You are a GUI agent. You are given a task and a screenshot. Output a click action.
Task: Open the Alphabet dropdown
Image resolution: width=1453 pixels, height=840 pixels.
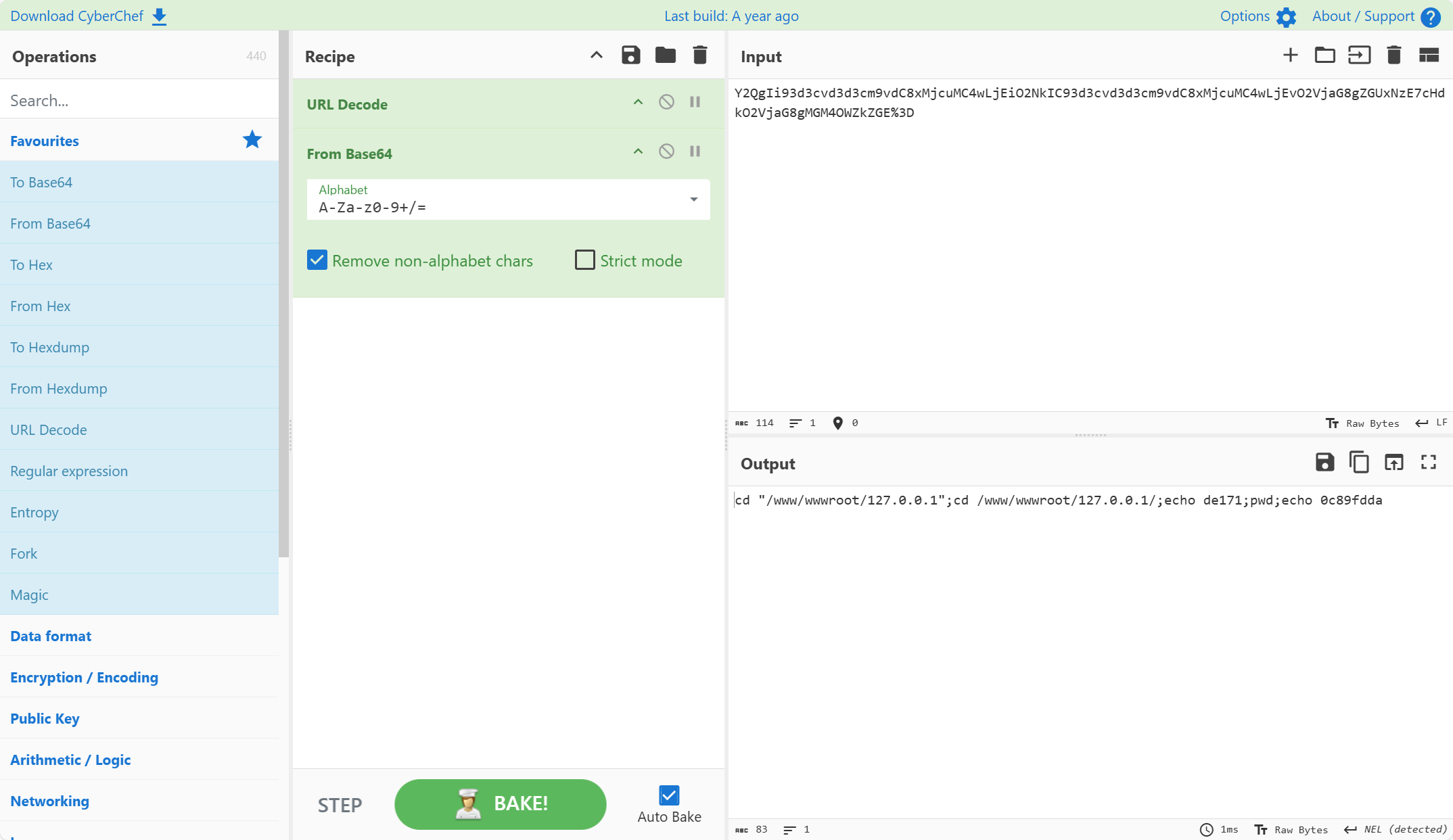coord(693,200)
